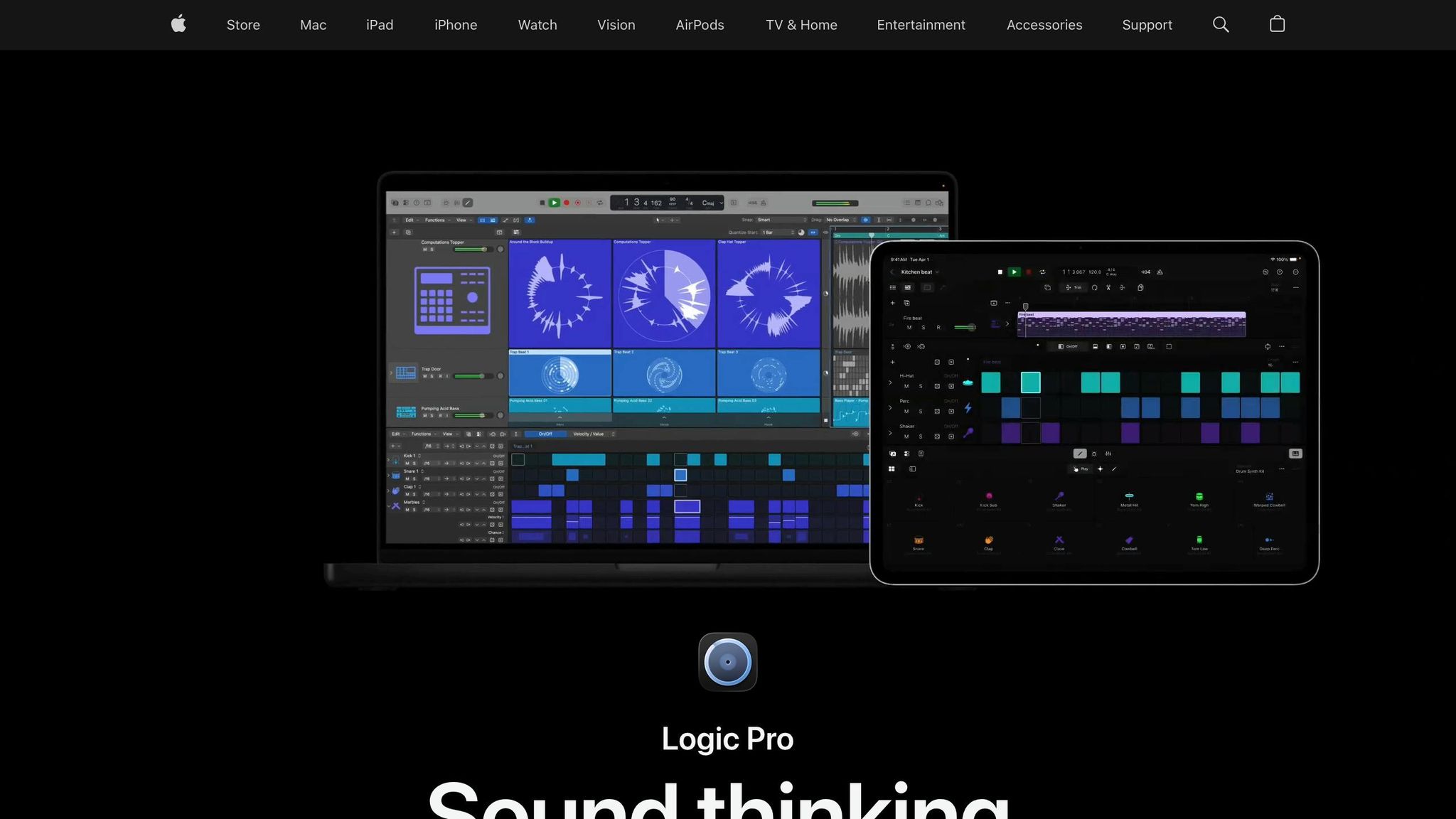Toggle the metronome icon on the iPad
The image size is (1456, 819).
(x=1160, y=272)
